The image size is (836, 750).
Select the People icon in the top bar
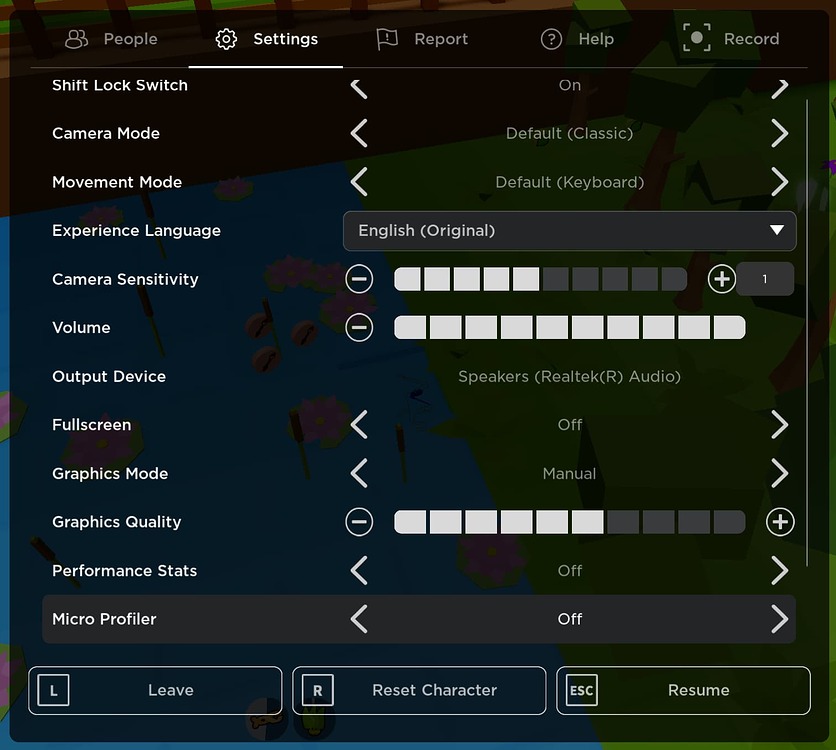click(x=76, y=38)
